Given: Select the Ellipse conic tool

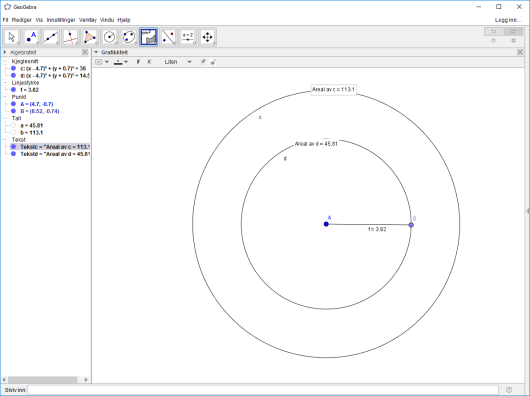Looking at the screenshot, I should [129, 37].
